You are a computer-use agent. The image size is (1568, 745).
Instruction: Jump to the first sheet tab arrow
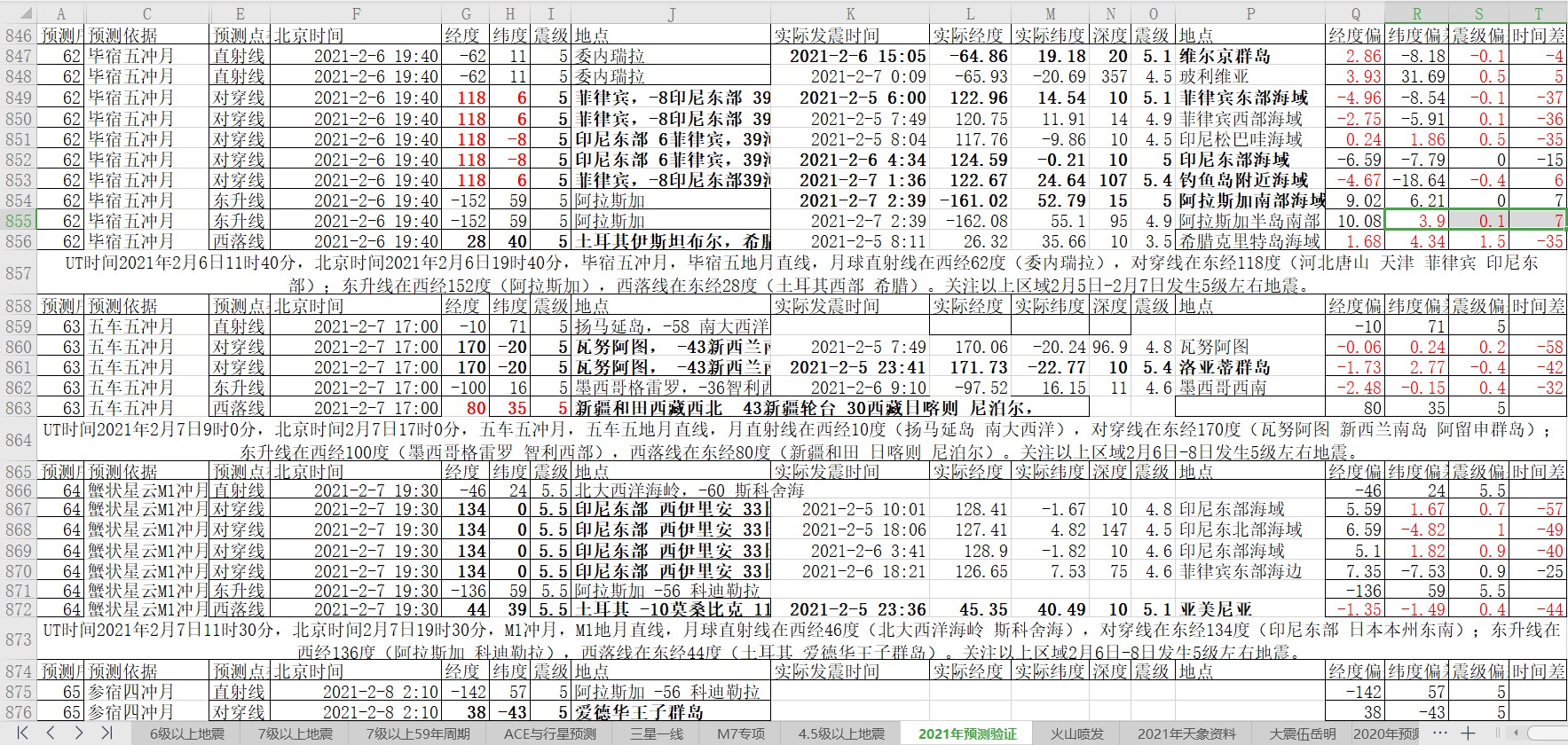[x=21, y=733]
